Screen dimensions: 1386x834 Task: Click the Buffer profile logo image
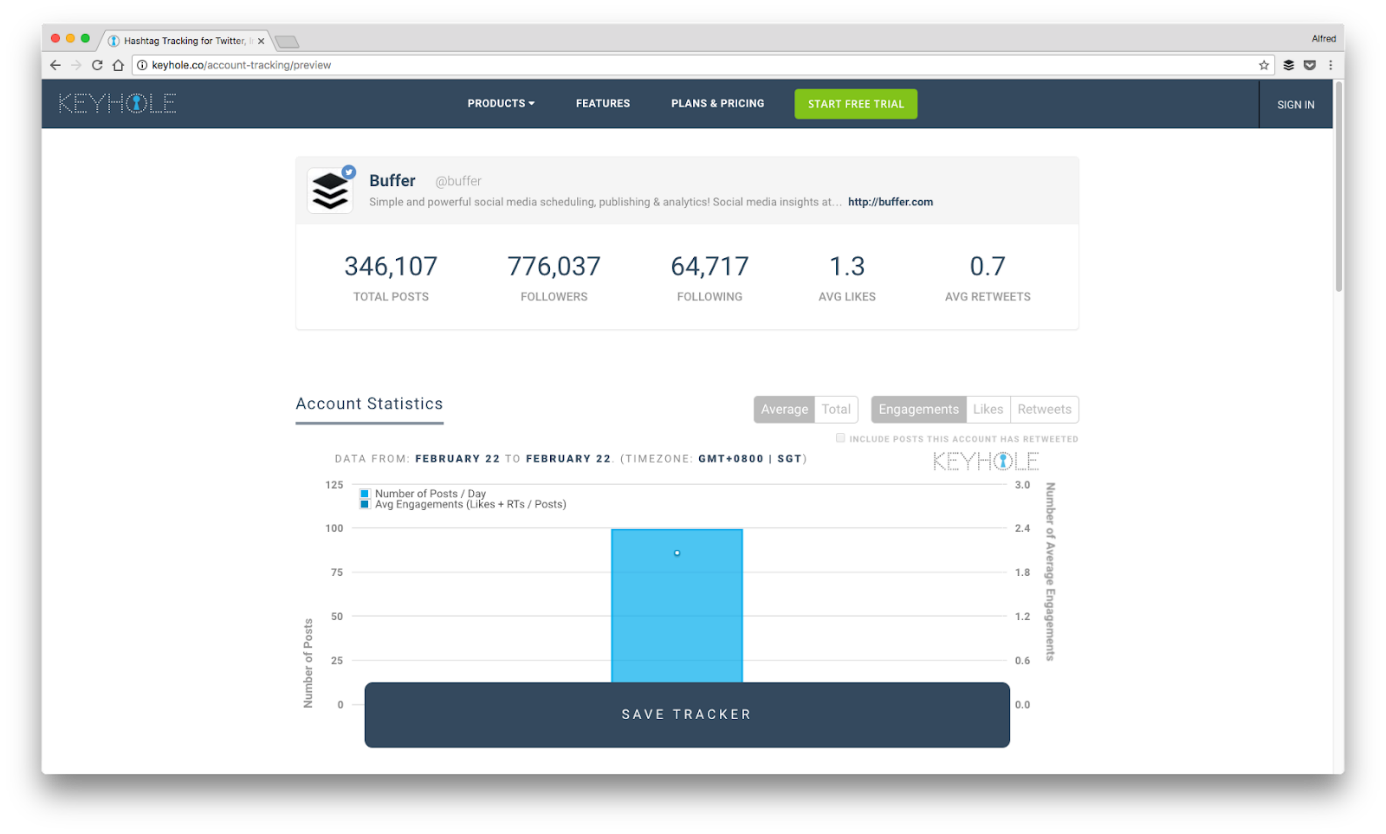(330, 190)
